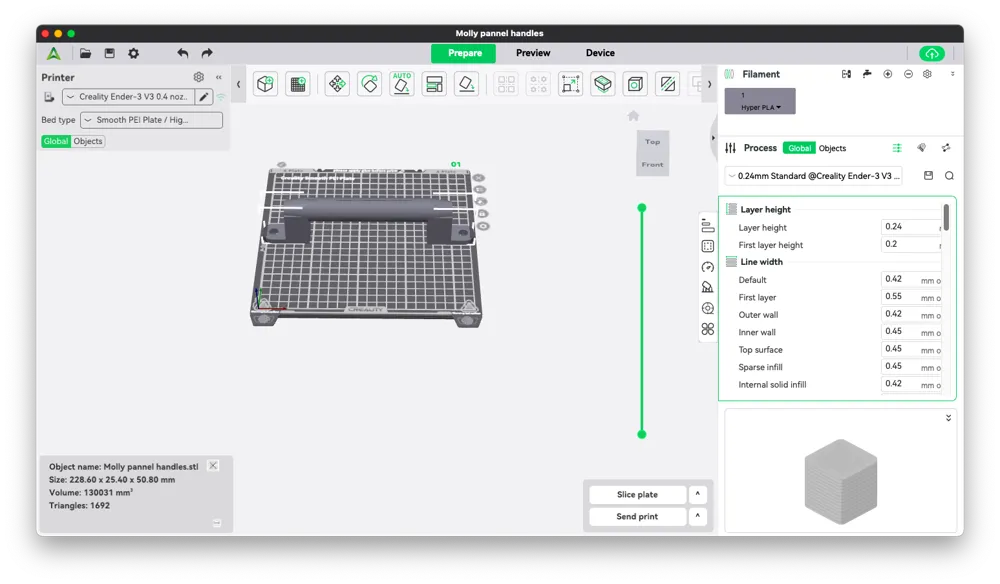1000x584 pixels.
Task: Click the Send print button
Action: point(637,516)
